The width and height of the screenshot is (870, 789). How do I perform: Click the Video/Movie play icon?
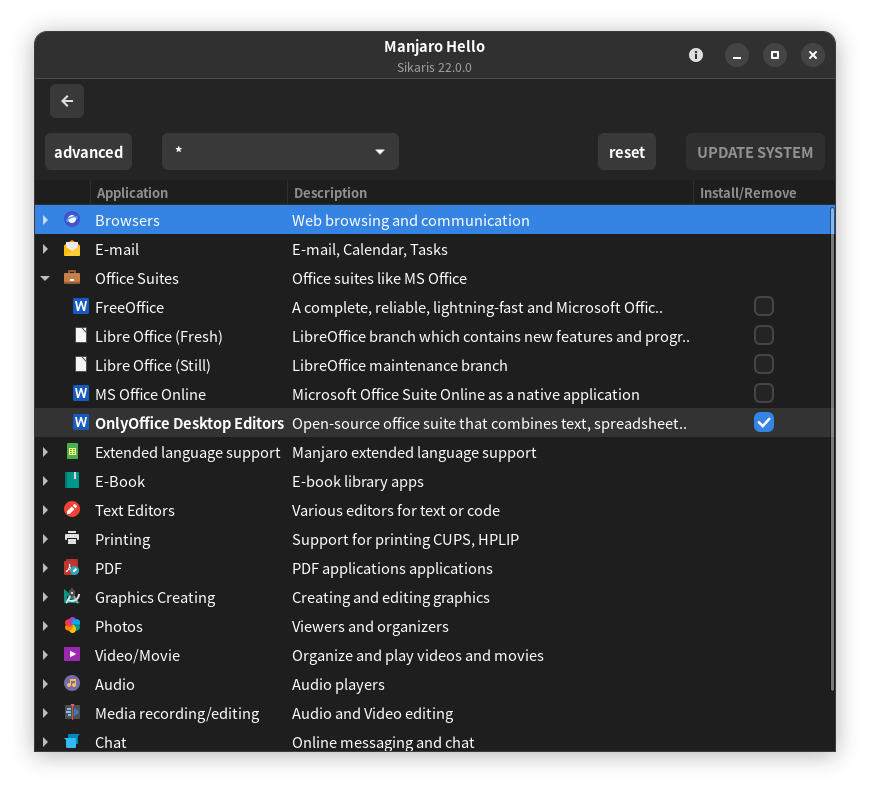tap(72, 654)
